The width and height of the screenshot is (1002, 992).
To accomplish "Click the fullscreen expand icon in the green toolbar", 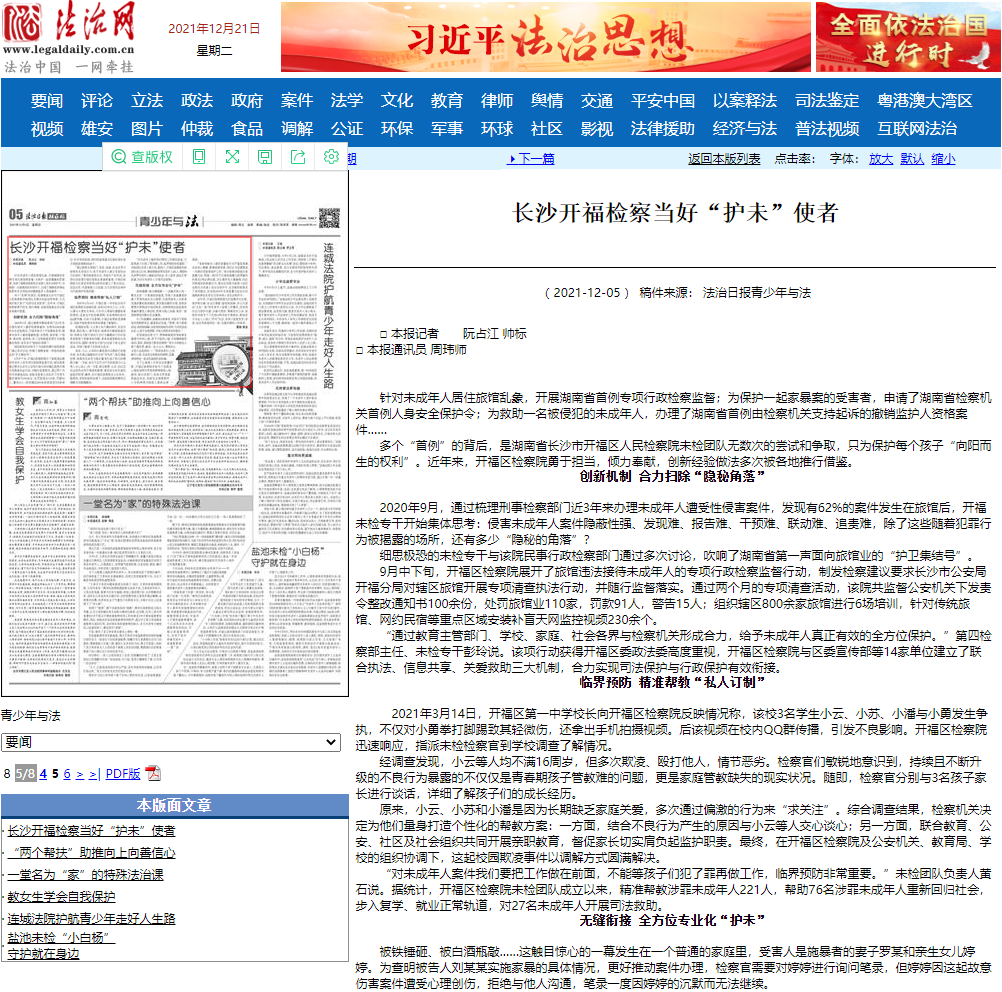I will tap(232, 157).
